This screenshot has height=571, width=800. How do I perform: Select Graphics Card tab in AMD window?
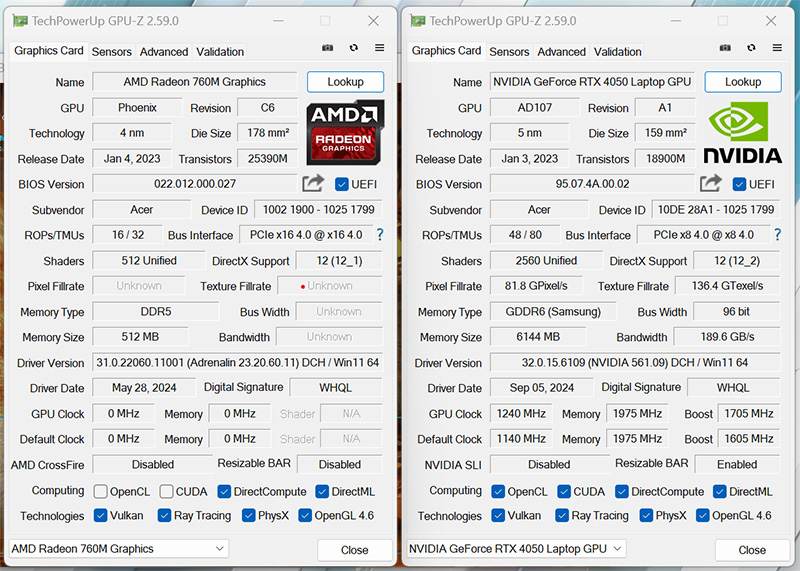(48, 51)
